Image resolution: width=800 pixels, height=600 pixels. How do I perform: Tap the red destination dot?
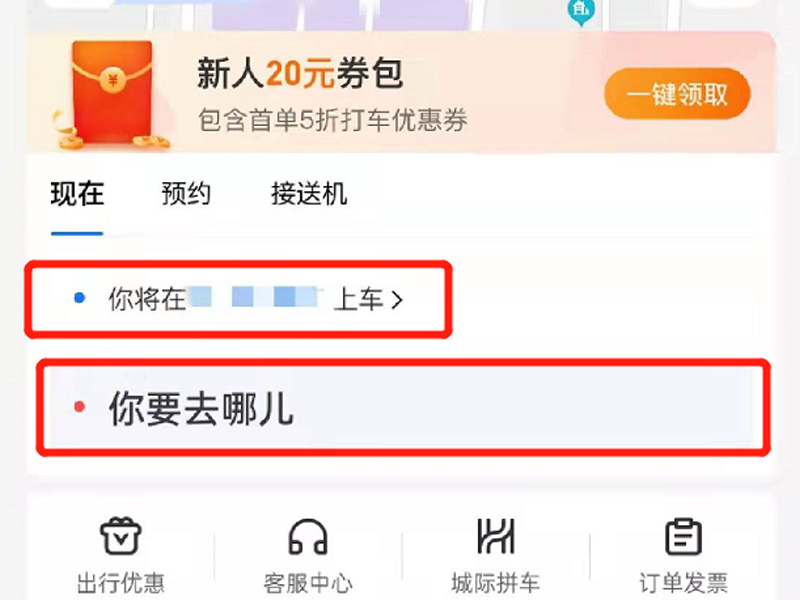[x=80, y=407]
